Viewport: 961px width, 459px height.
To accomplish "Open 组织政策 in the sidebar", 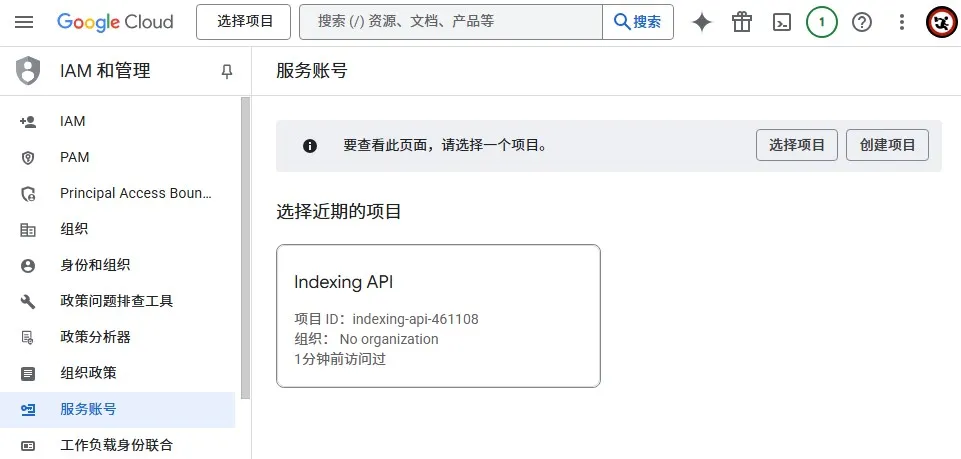I will tap(118, 373).
